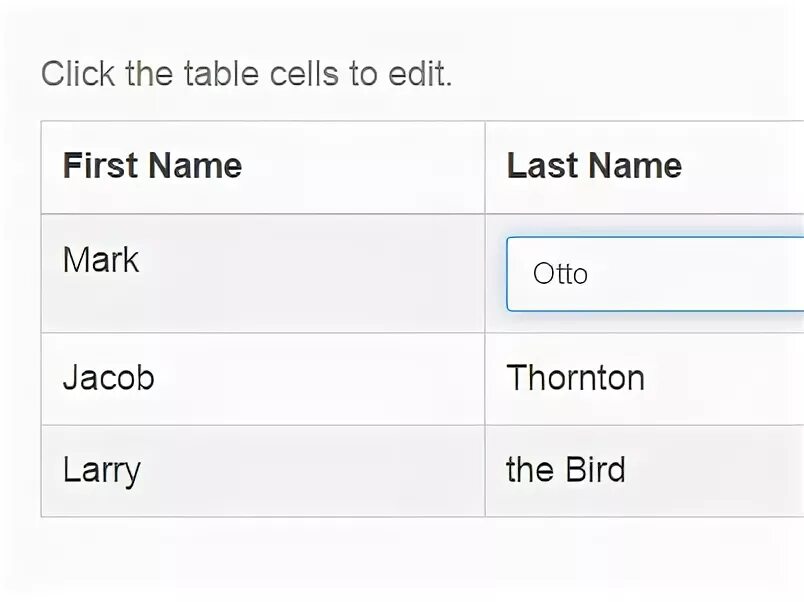Click the Jacob table cell
The width and height of the screenshot is (804, 602).
coord(109,378)
